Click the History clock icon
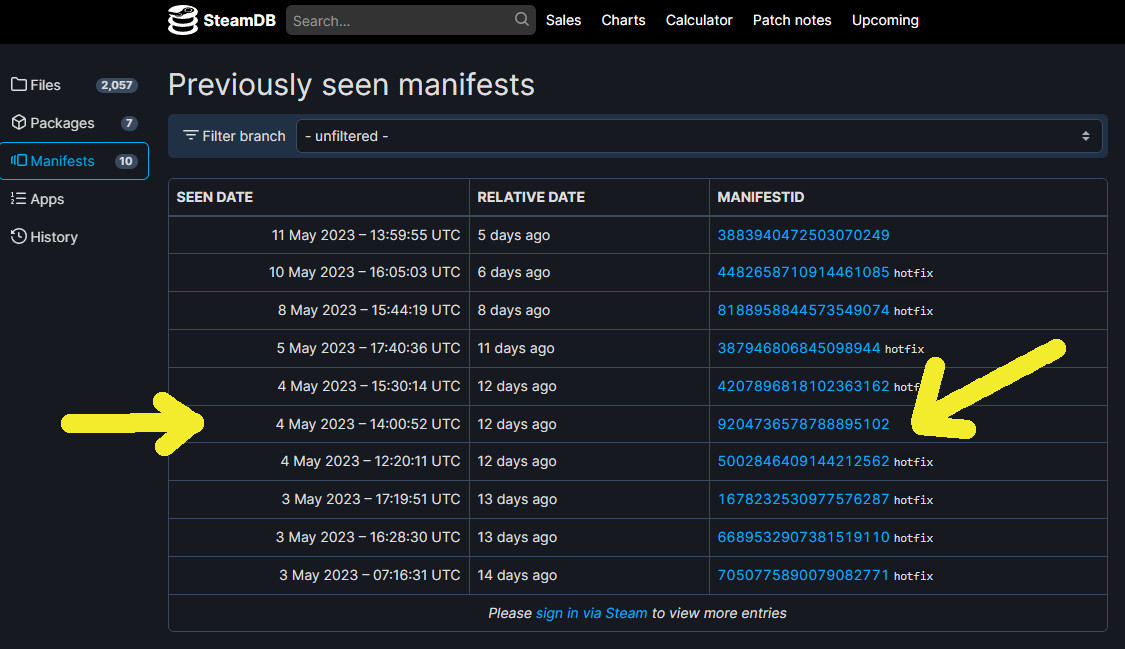The image size is (1125, 649). 19,237
